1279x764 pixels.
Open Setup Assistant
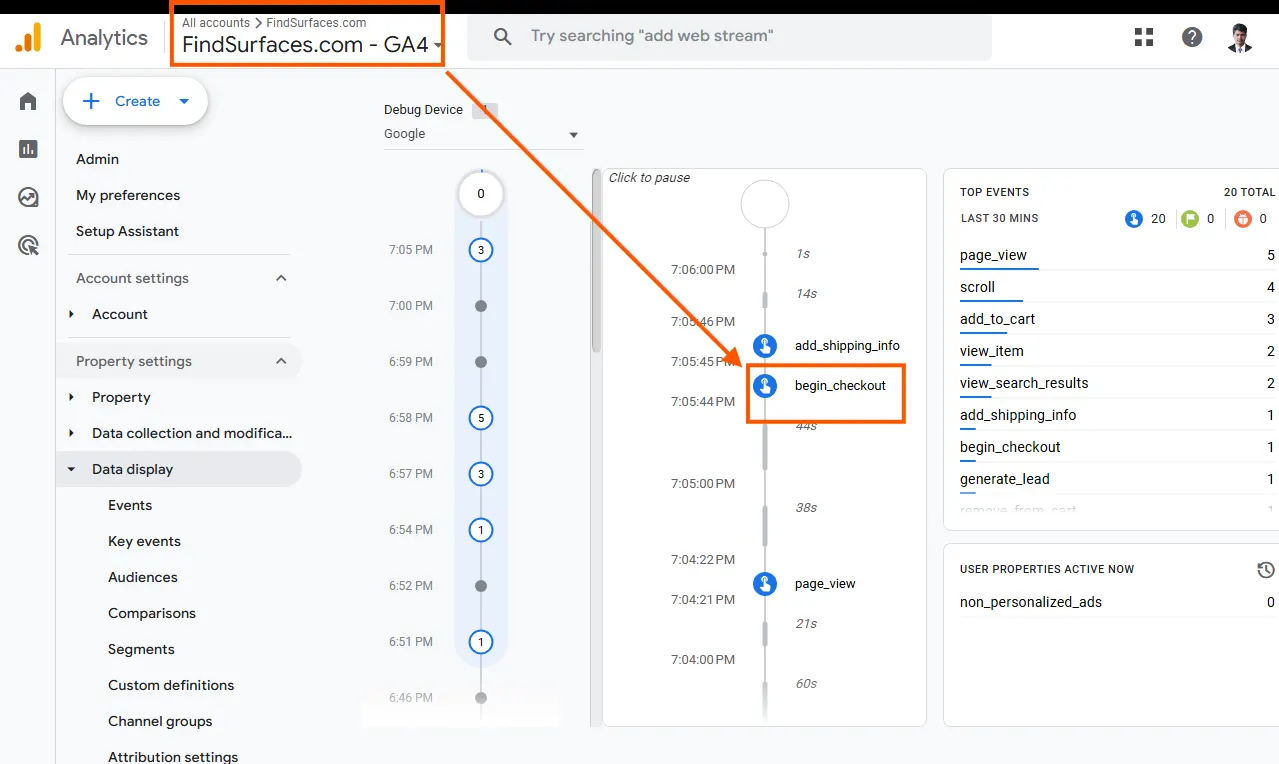click(x=127, y=231)
